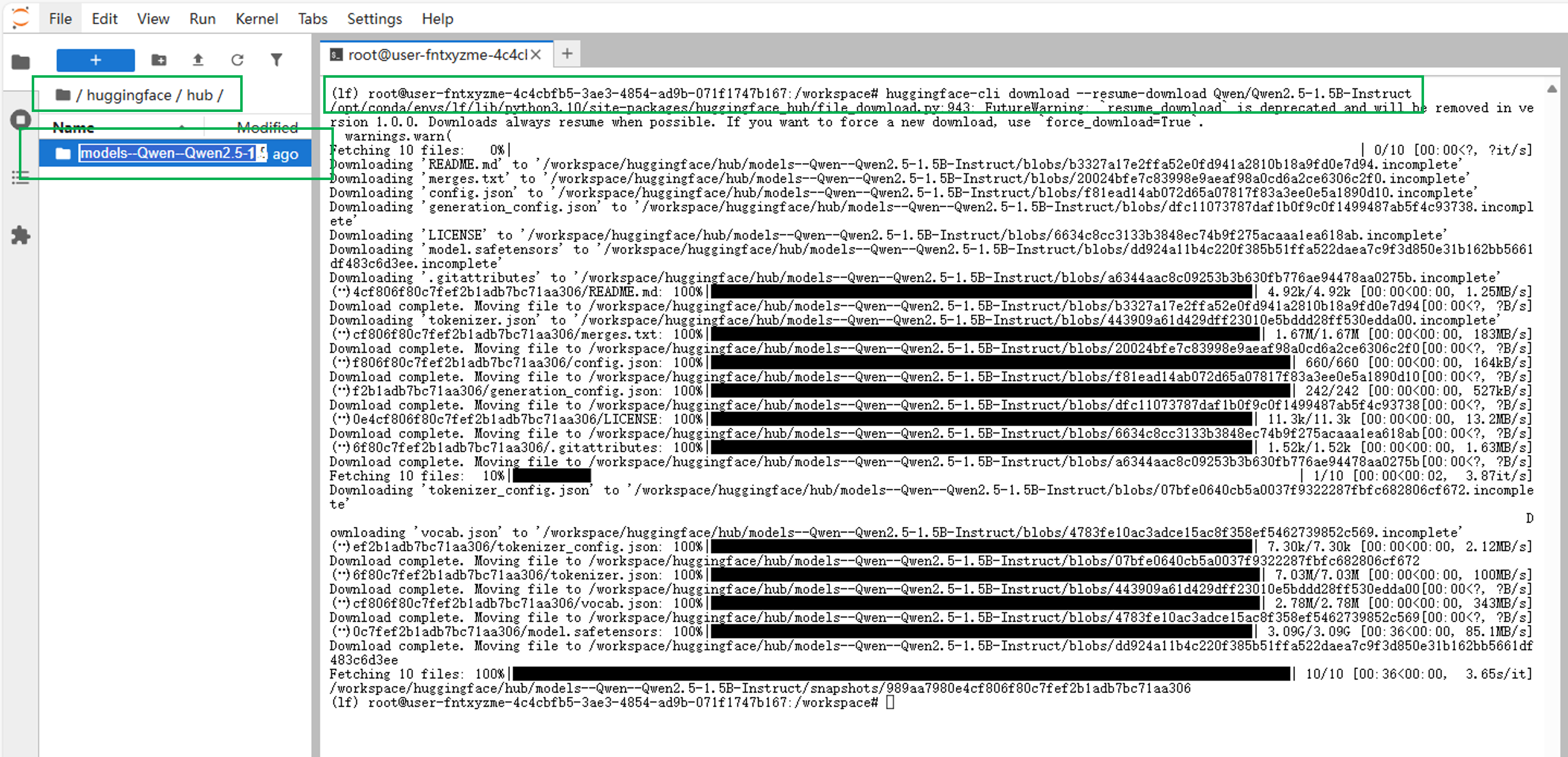The width and height of the screenshot is (1568, 757).
Task: Click terminal scrollbar up arrow
Action: point(1552,89)
